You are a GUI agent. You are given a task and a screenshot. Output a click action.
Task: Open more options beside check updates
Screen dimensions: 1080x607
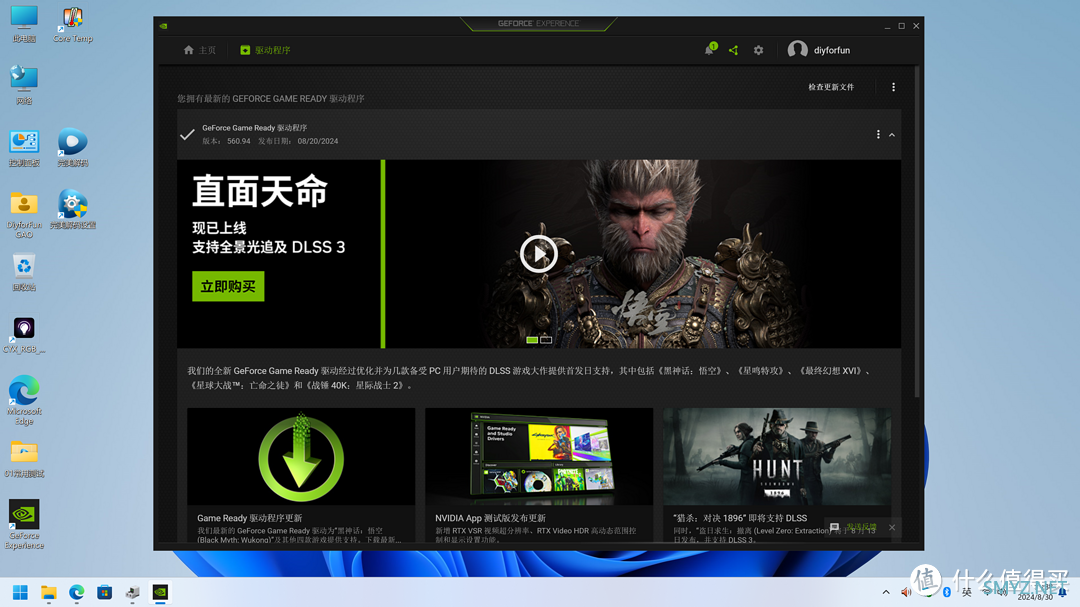click(893, 87)
